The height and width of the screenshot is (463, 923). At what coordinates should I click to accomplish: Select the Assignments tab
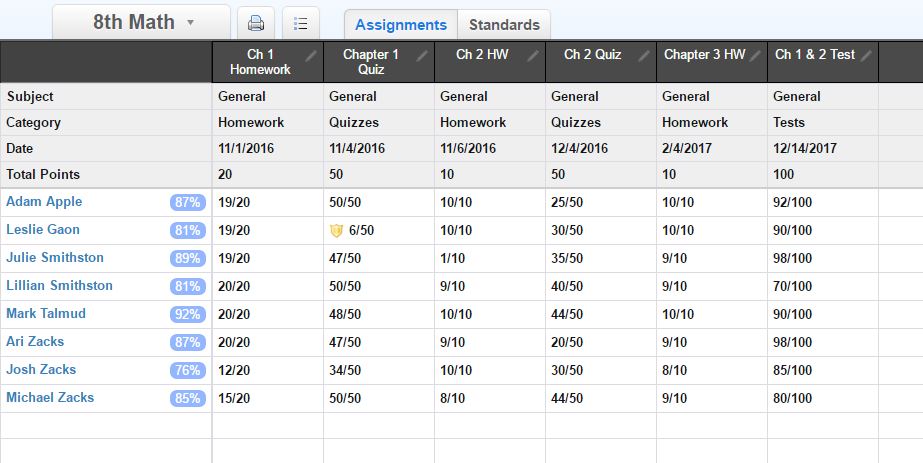click(x=401, y=25)
